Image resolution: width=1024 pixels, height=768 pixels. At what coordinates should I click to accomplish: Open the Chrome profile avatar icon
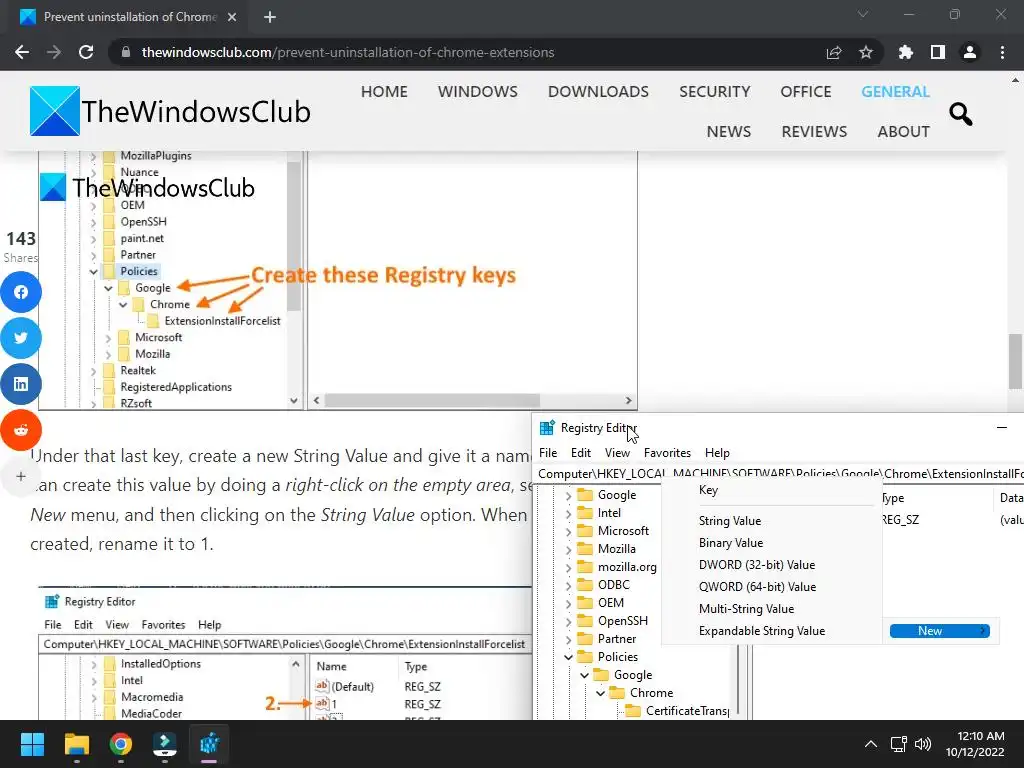coord(970,52)
